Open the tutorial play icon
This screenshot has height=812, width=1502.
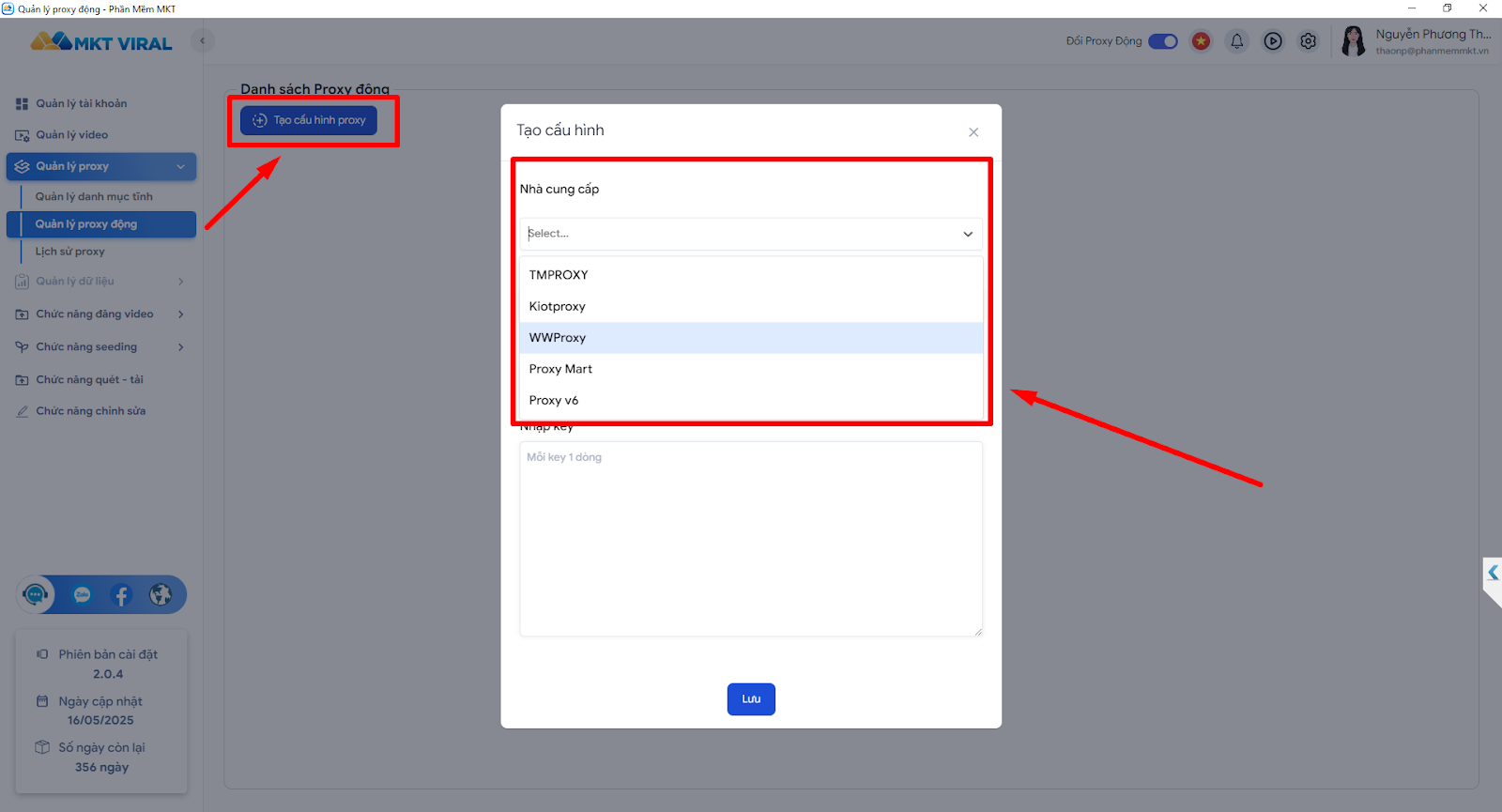point(1273,41)
